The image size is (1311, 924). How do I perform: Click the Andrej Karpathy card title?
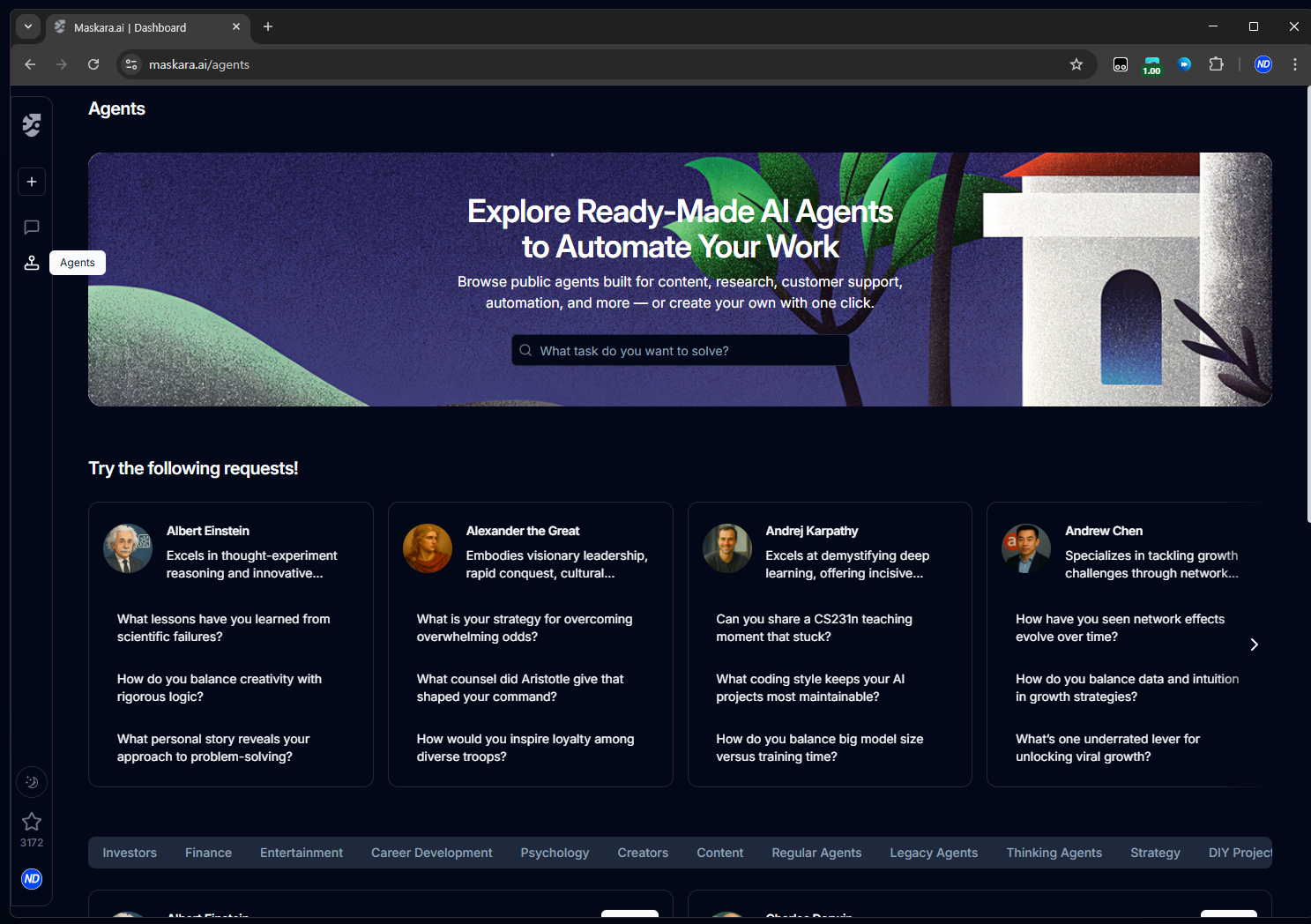tap(812, 531)
